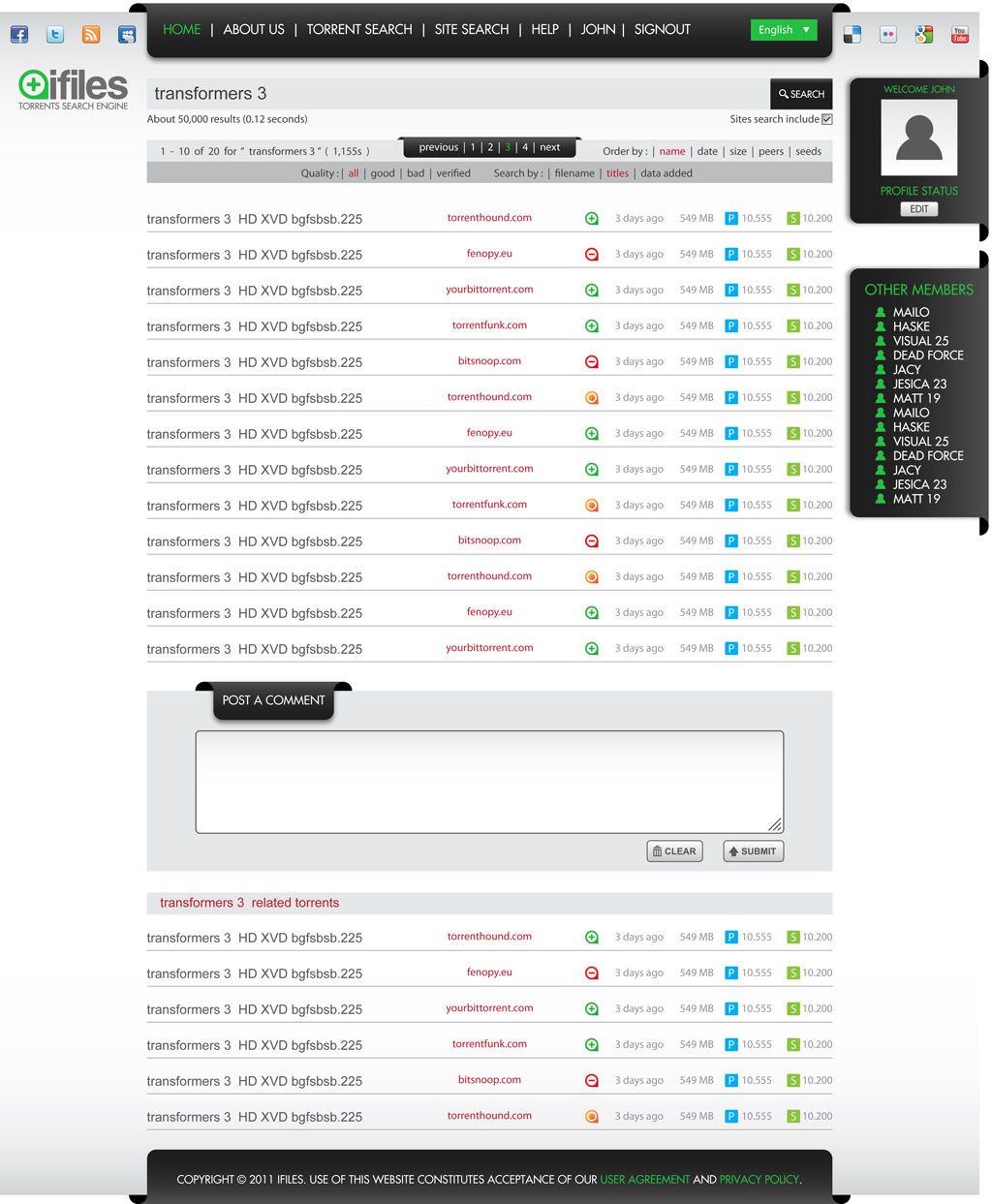The width and height of the screenshot is (992, 1204).
Task: Click red minus icon on related fenopy.eu row
Action: [592, 973]
